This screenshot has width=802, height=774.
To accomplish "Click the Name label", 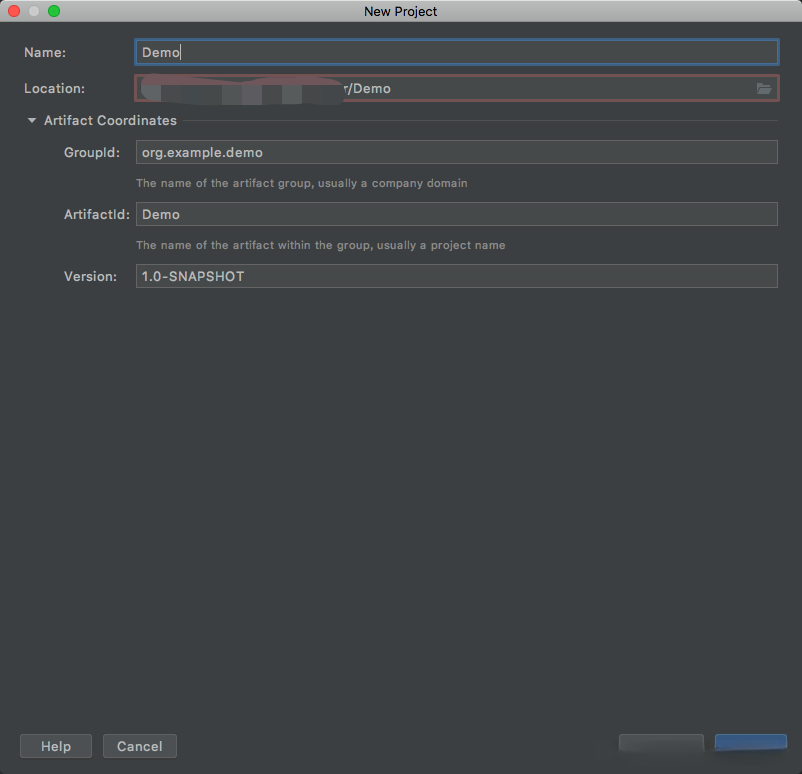I will tap(45, 52).
